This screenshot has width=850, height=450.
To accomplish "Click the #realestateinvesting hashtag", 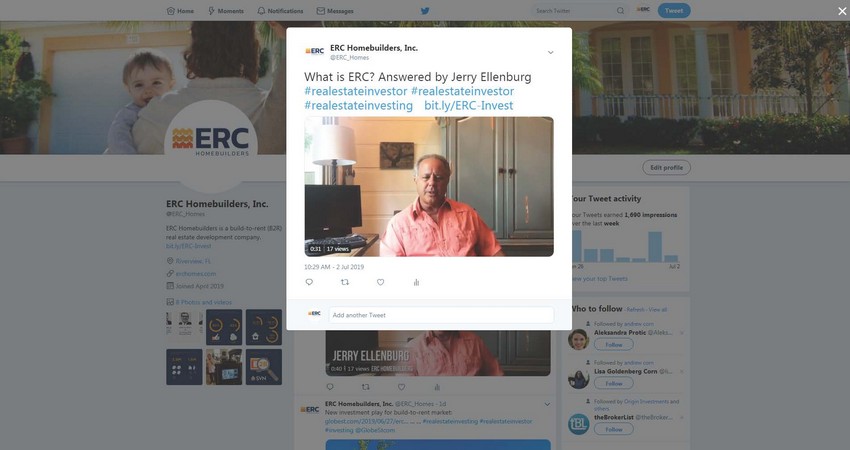I will tap(358, 106).
